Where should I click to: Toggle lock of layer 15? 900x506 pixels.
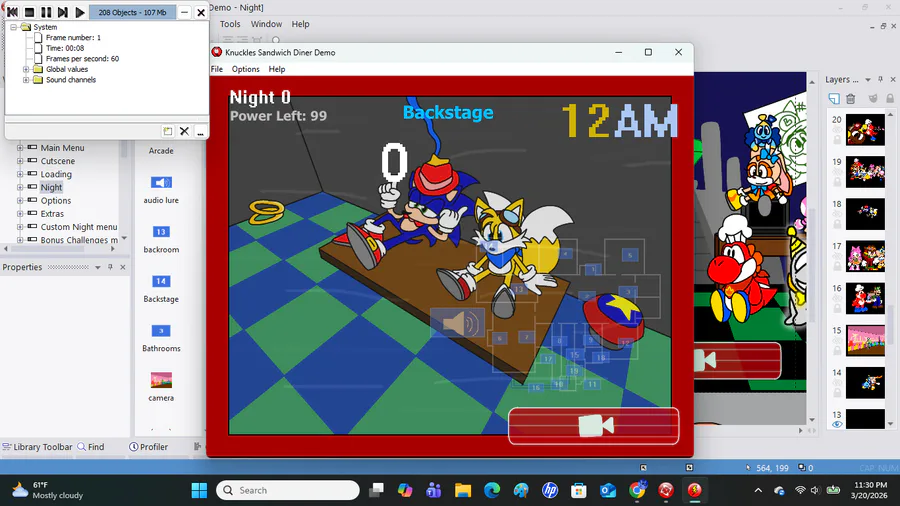coord(837,351)
